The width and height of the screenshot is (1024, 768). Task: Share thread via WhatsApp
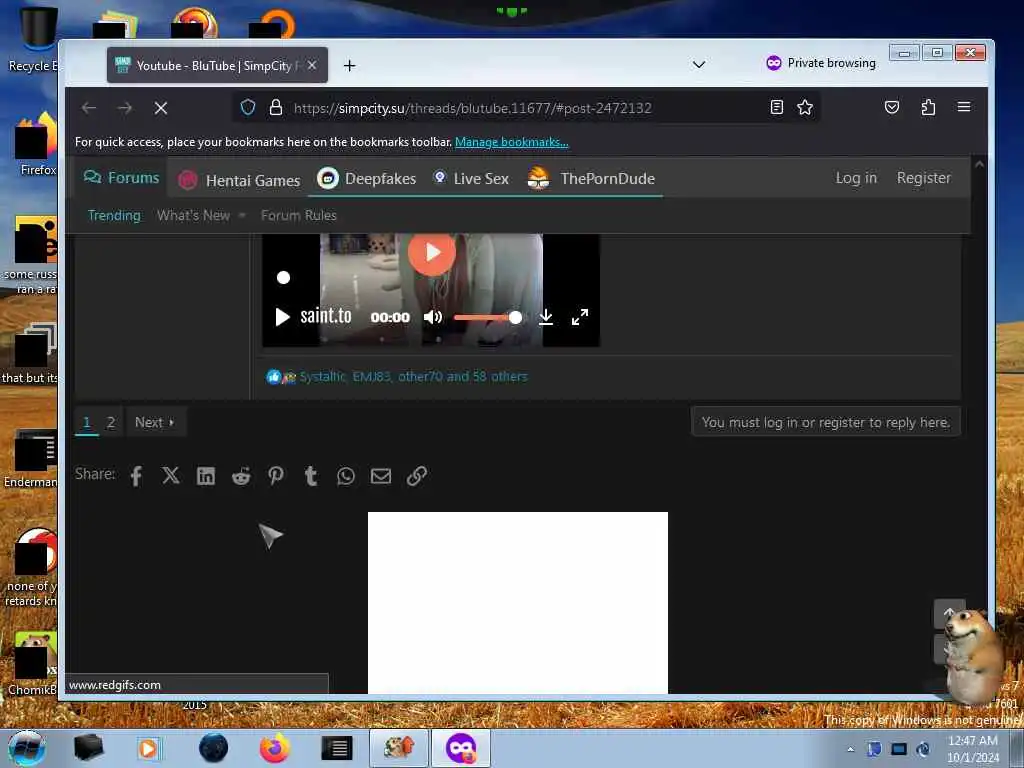[x=345, y=476]
